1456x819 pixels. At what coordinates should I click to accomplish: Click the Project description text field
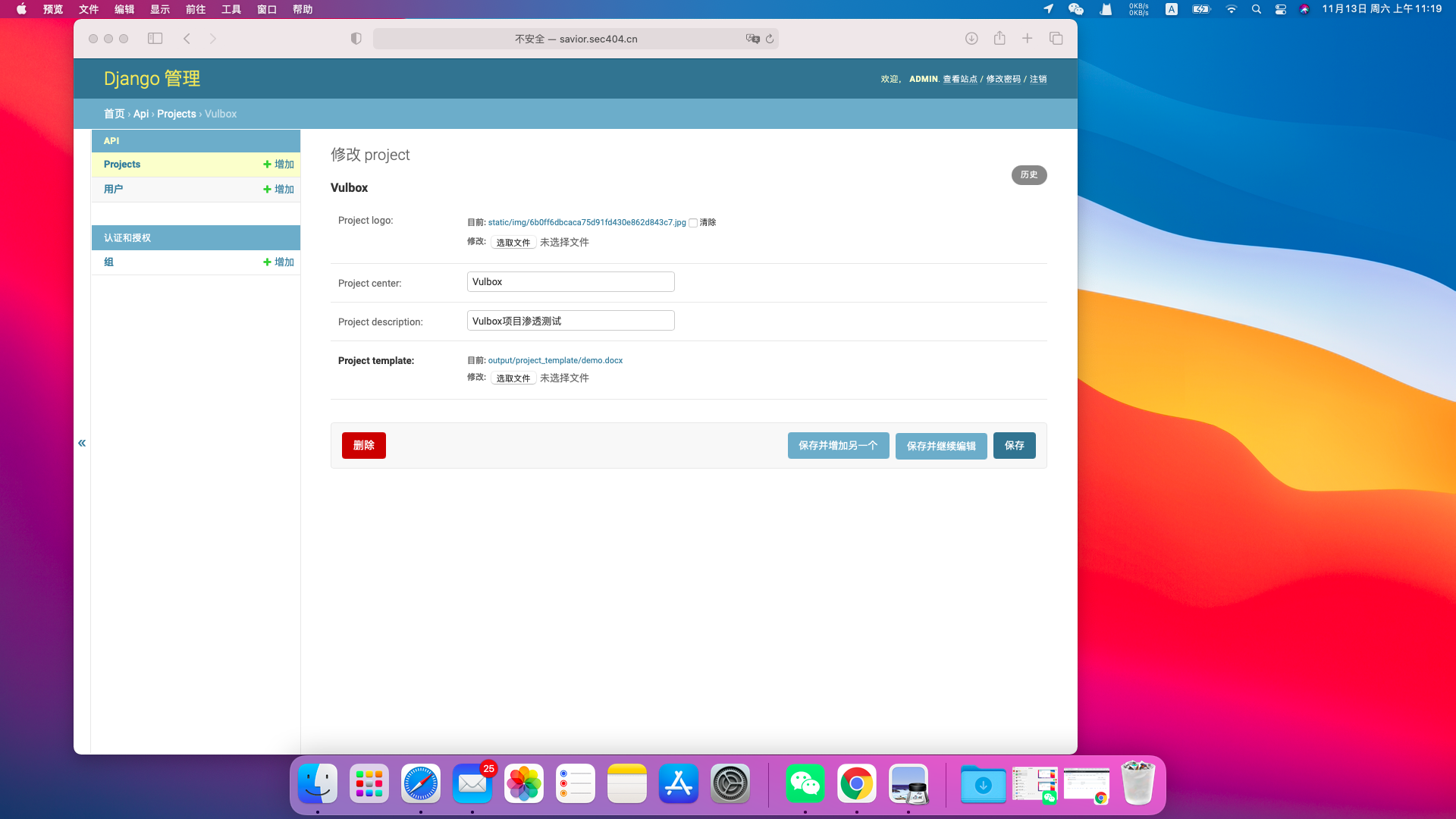[570, 321]
